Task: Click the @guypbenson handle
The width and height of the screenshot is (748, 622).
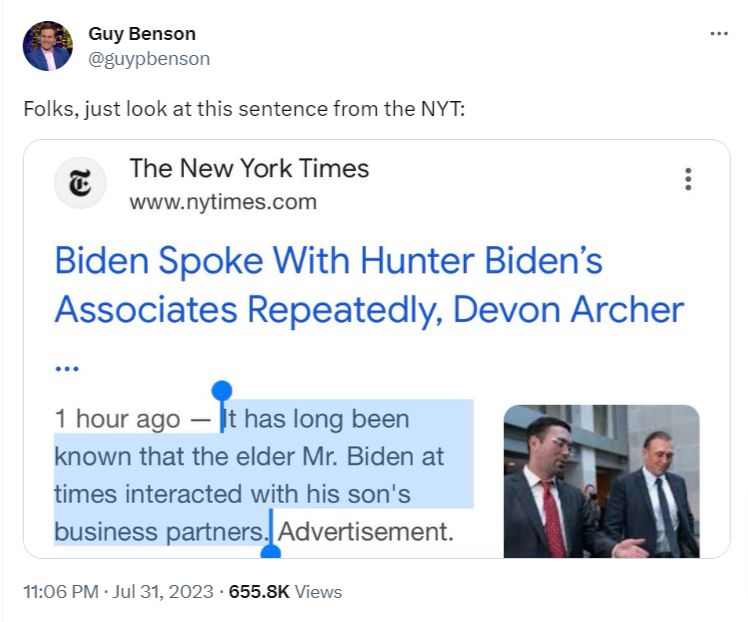Action: coord(149,58)
